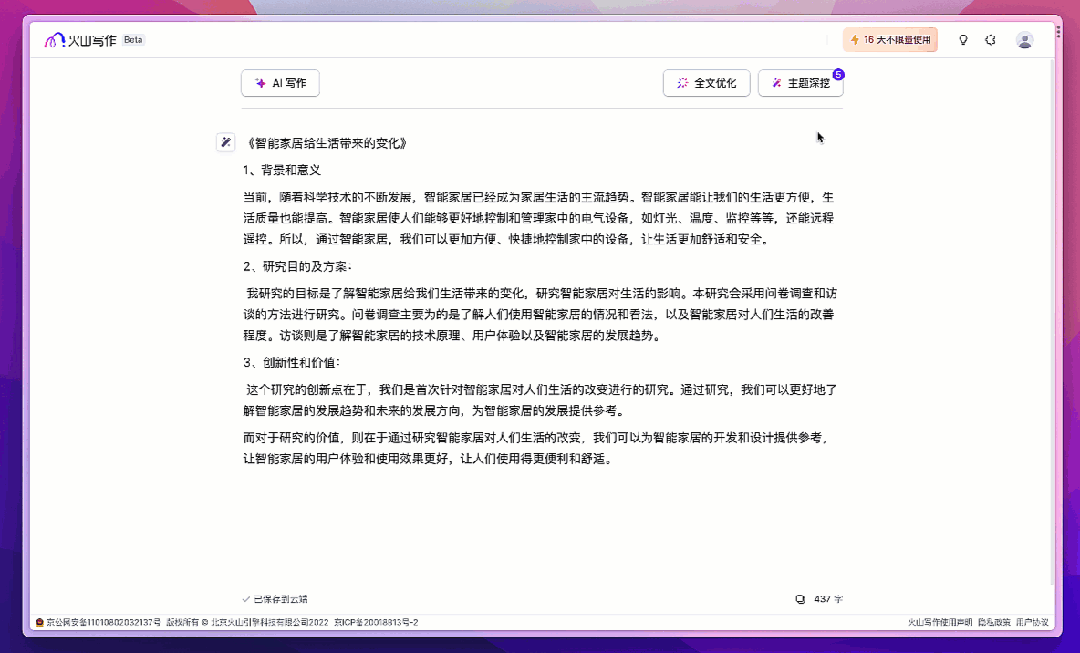The image size is (1080, 653).
Task: Open the lightbulb tips icon
Action: 963,40
